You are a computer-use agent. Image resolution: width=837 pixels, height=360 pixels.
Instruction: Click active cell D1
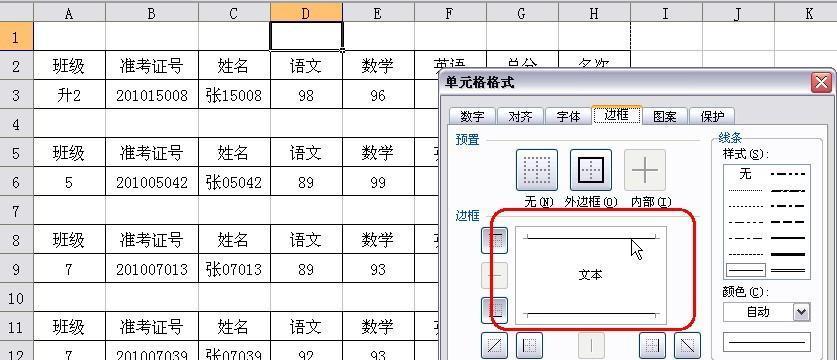(x=306, y=37)
